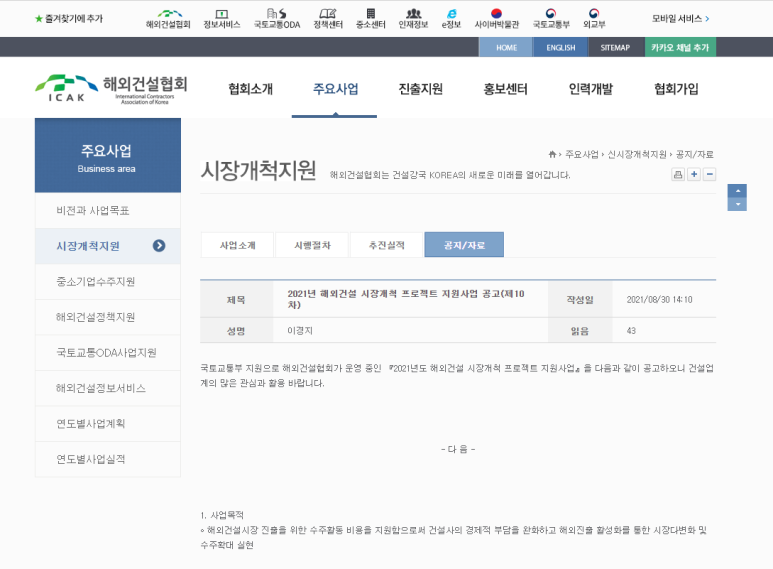The height and width of the screenshot is (569, 773).
Task: Open the 주요사업 main menu
Action: (x=335, y=89)
